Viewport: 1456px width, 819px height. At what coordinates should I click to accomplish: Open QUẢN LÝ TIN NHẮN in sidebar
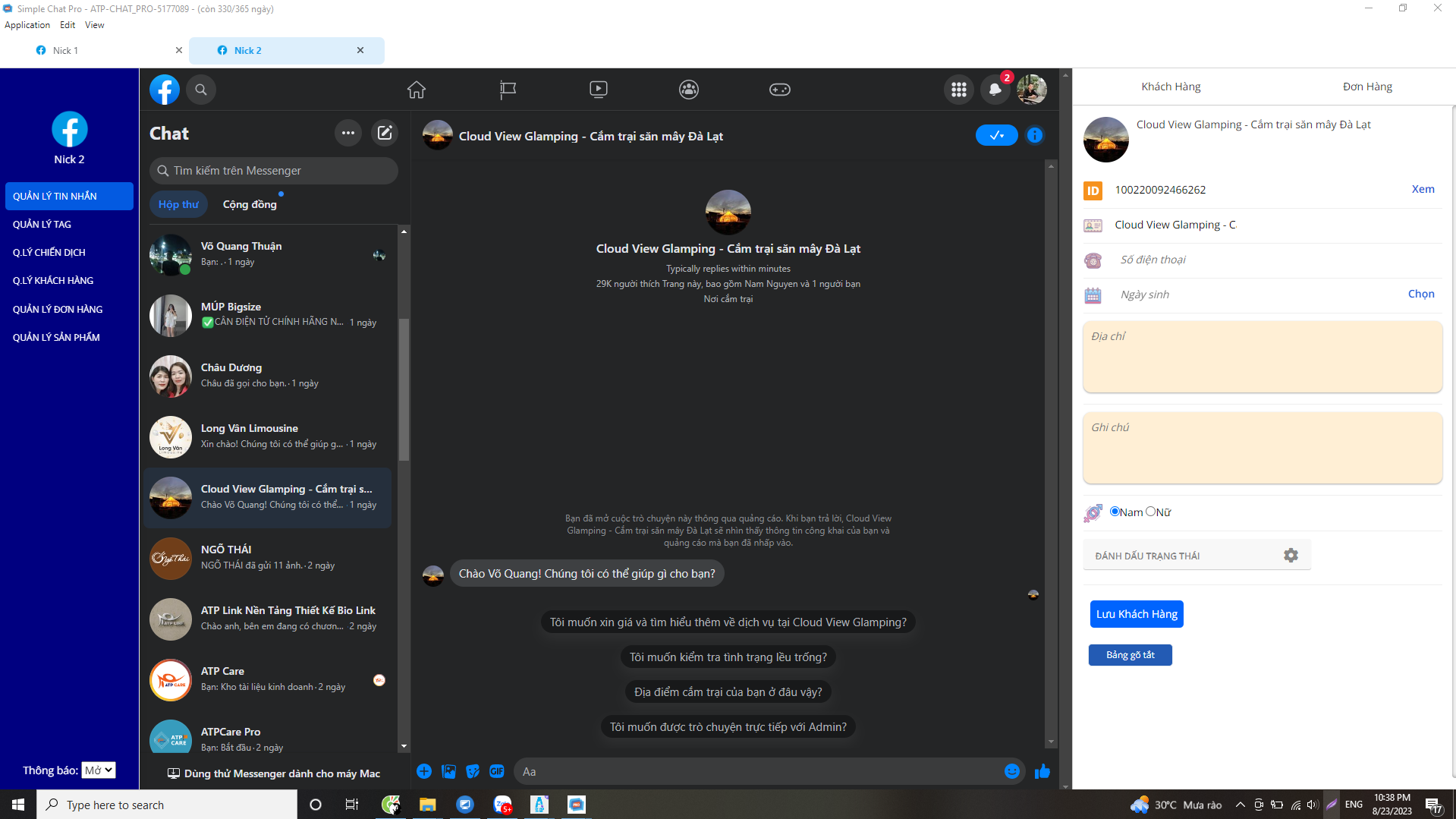(69, 196)
